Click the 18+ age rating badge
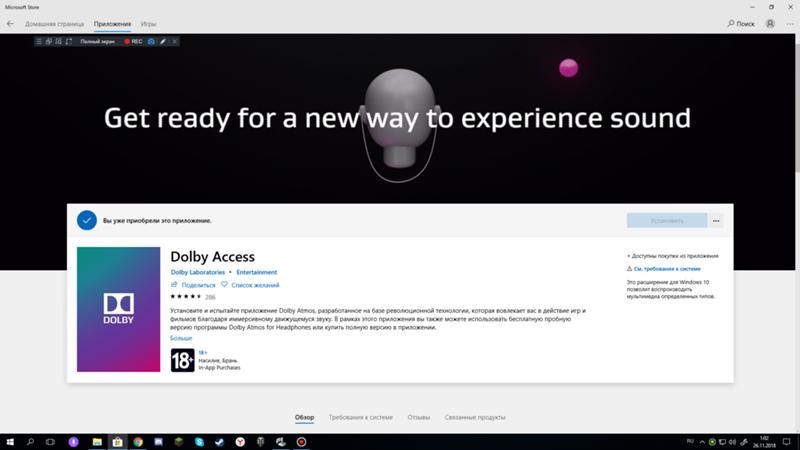The width and height of the screenshot is (800, 450). tap(183, 360)
